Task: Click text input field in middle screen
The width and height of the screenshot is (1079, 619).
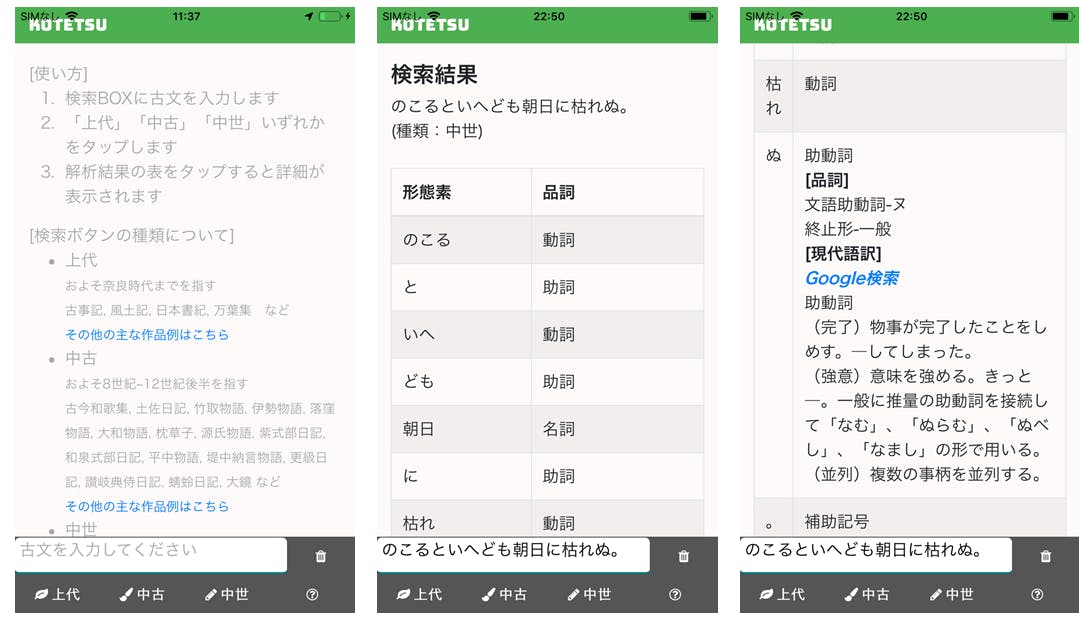Action: coord(512,552)
